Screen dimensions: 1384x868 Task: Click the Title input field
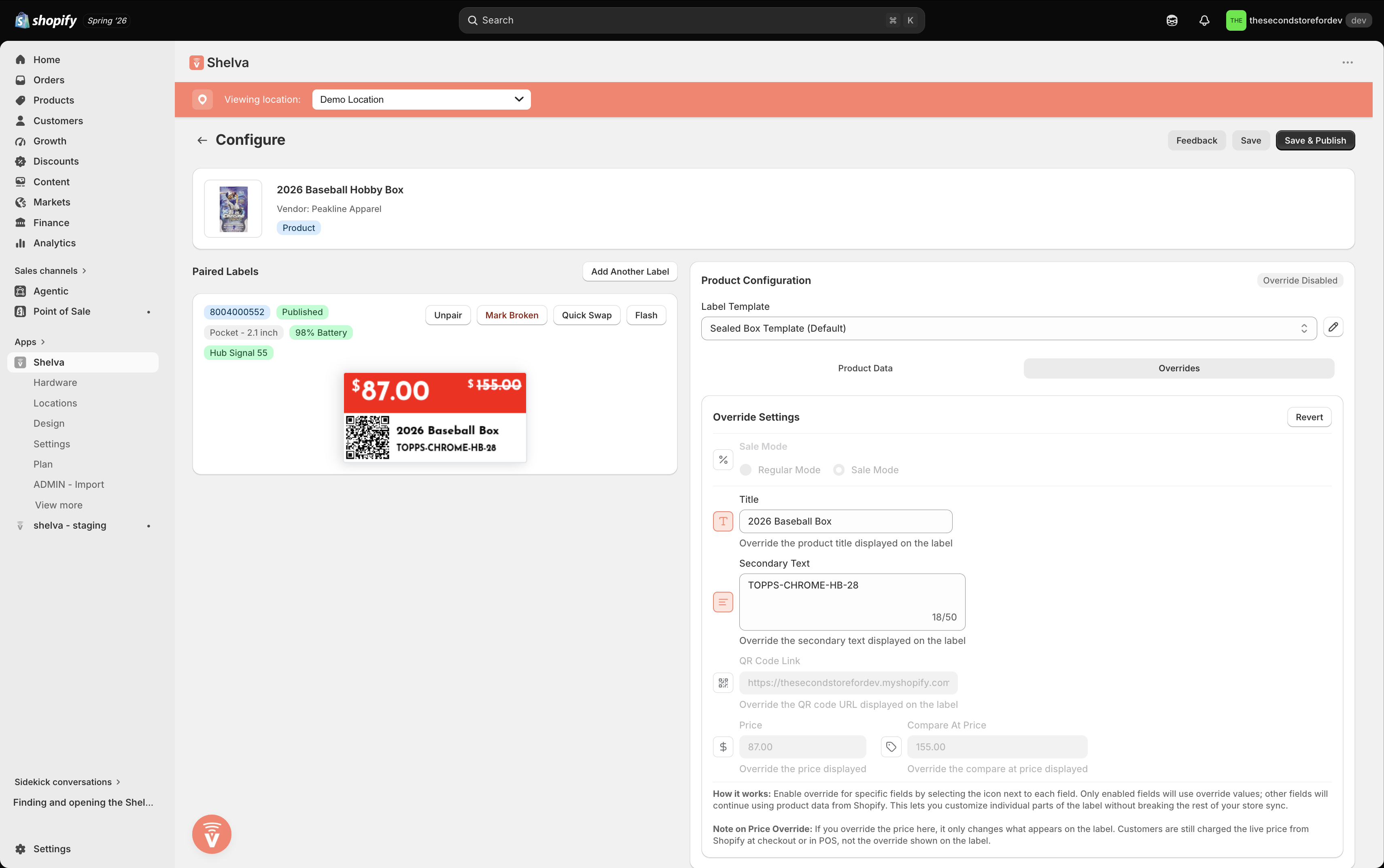point(845,521)
